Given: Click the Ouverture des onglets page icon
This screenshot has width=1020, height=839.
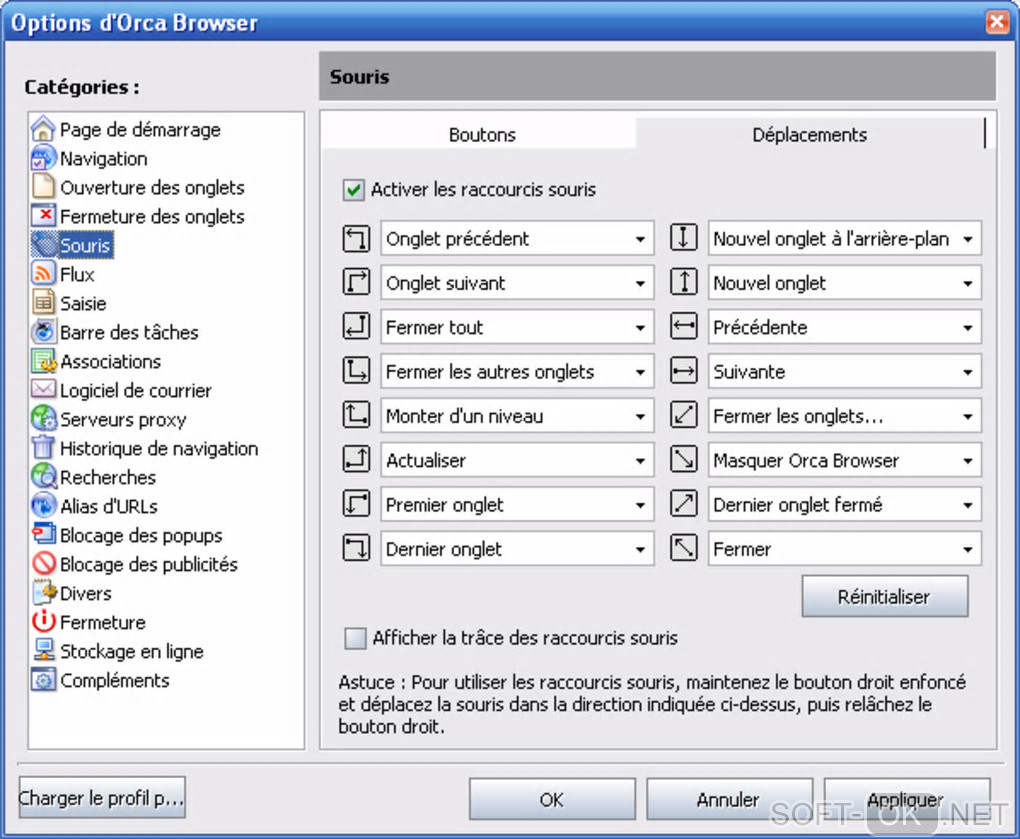Looking at the screenshot, I should (x=43, y=187).
